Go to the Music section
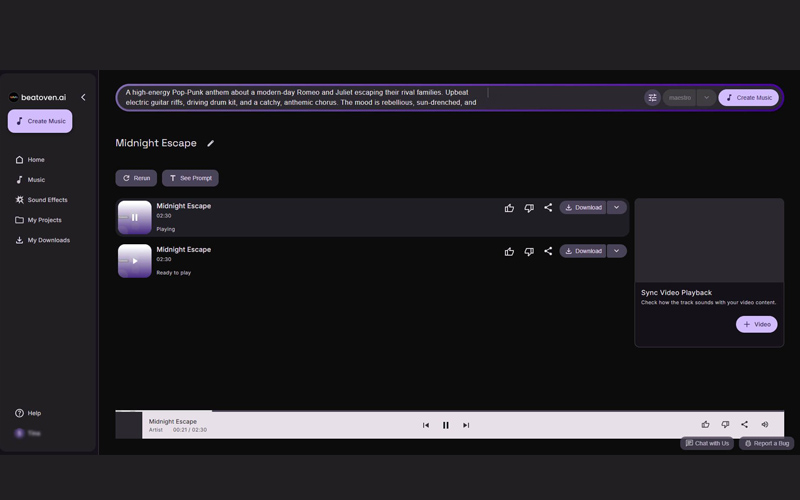Viewport: 800px width, 500px height. [30, 180]
